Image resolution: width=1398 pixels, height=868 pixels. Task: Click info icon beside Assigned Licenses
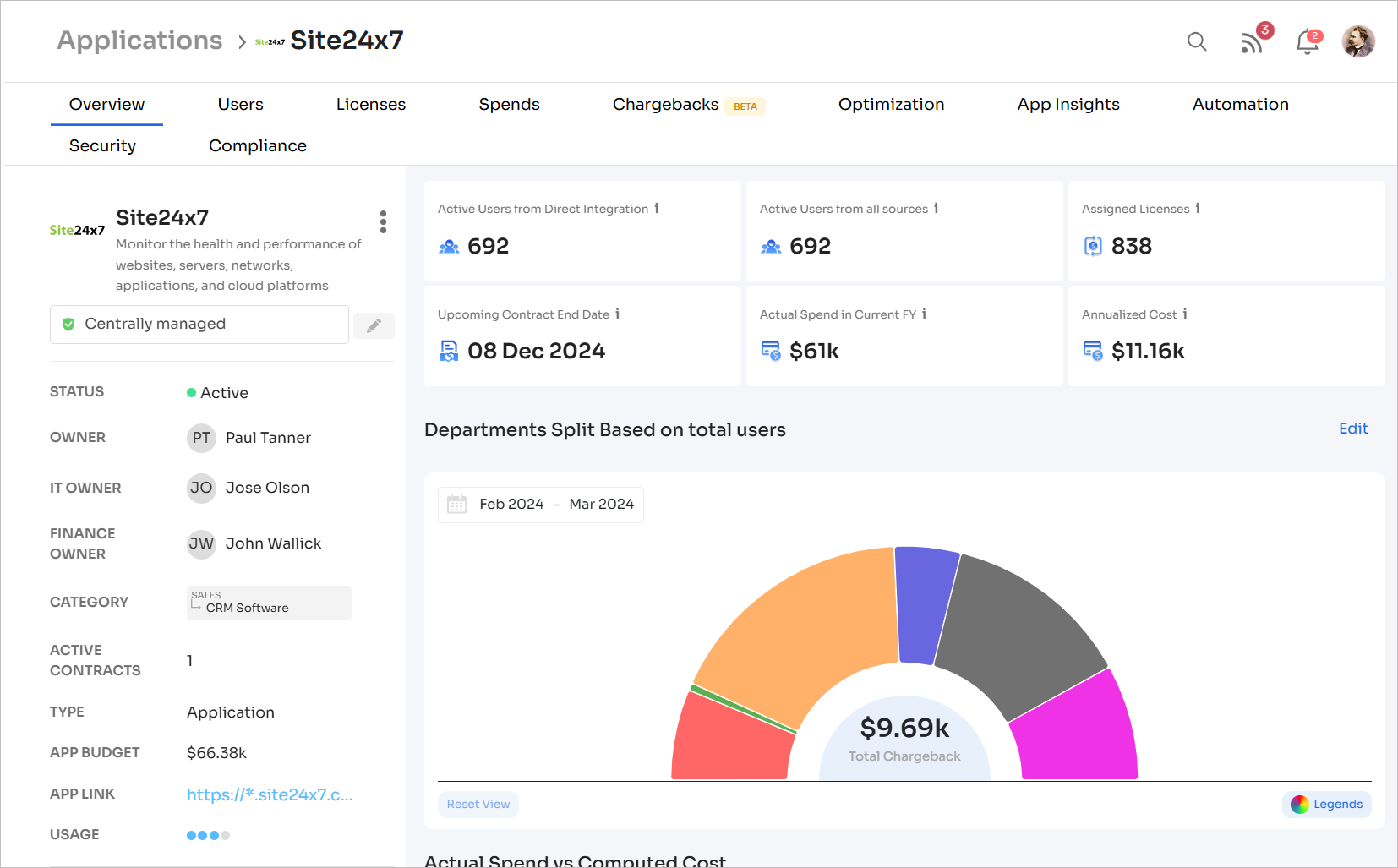1198,209
